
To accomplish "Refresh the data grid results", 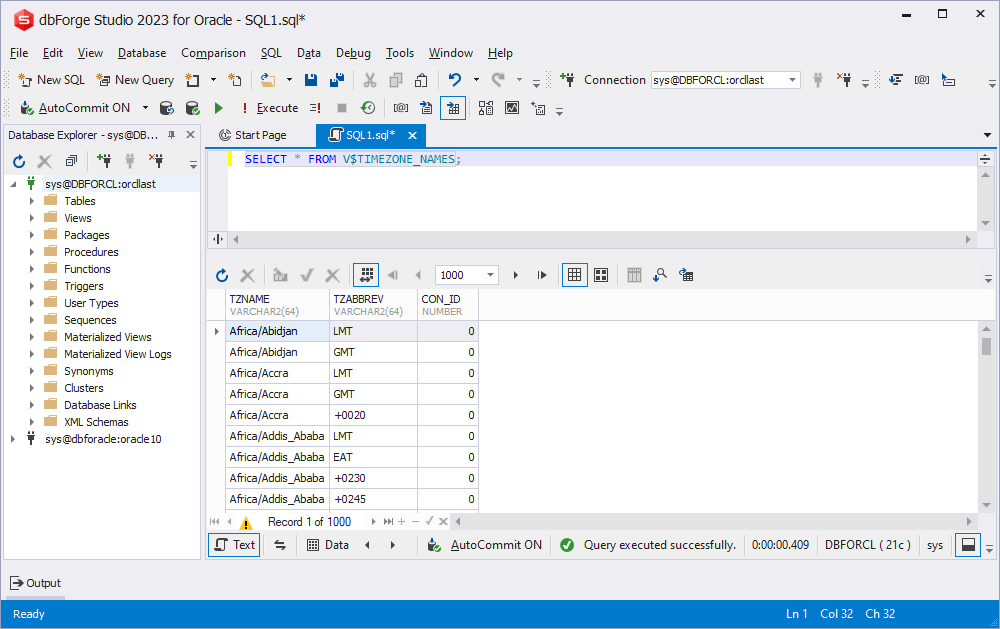I will (x=222, y=275).
